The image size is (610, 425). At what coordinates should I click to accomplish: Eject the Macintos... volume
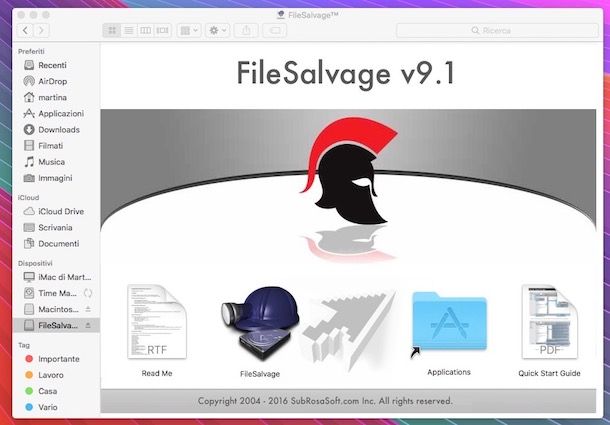coord(88,309)
